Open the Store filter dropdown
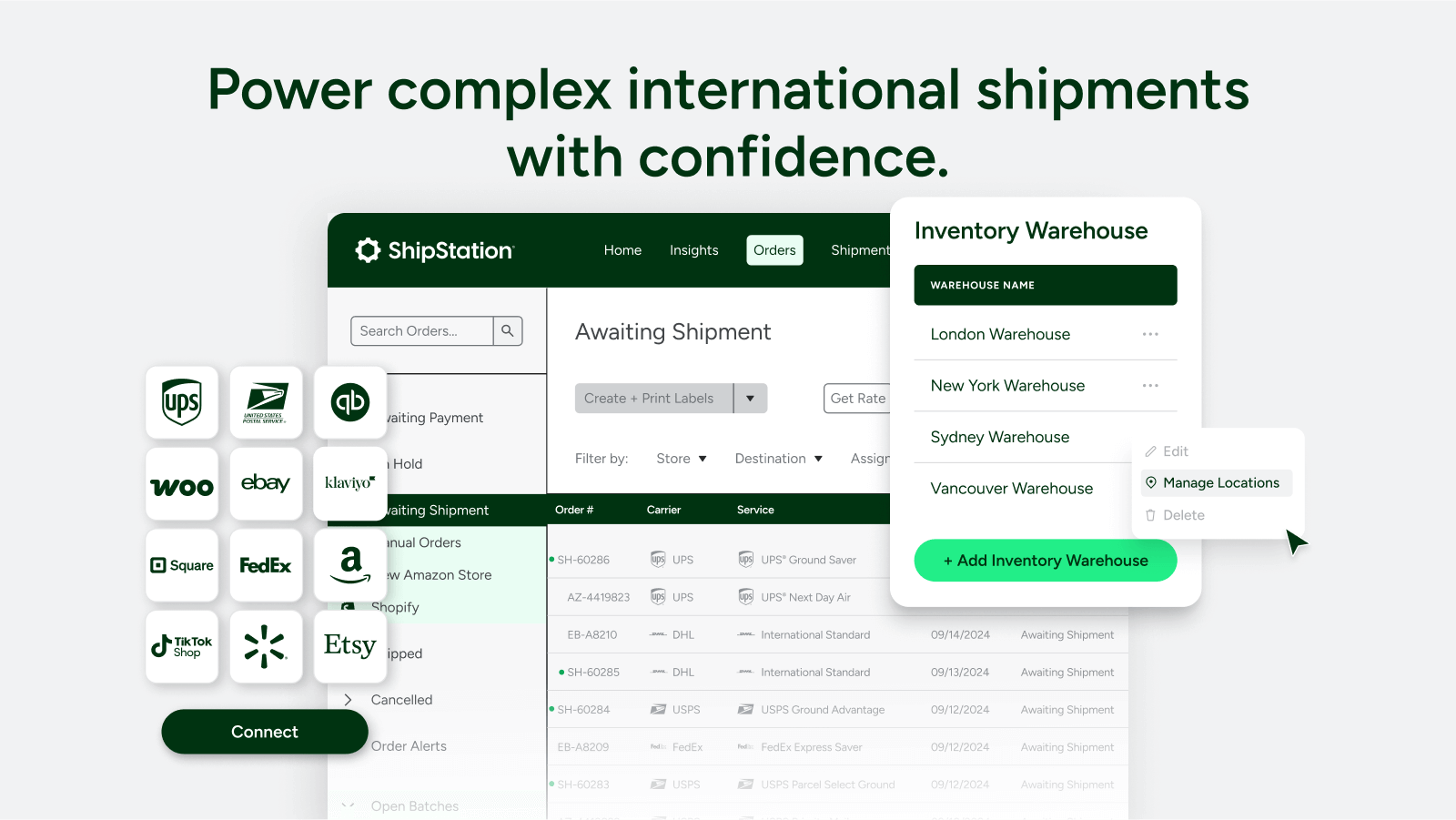 coord(681,458)
